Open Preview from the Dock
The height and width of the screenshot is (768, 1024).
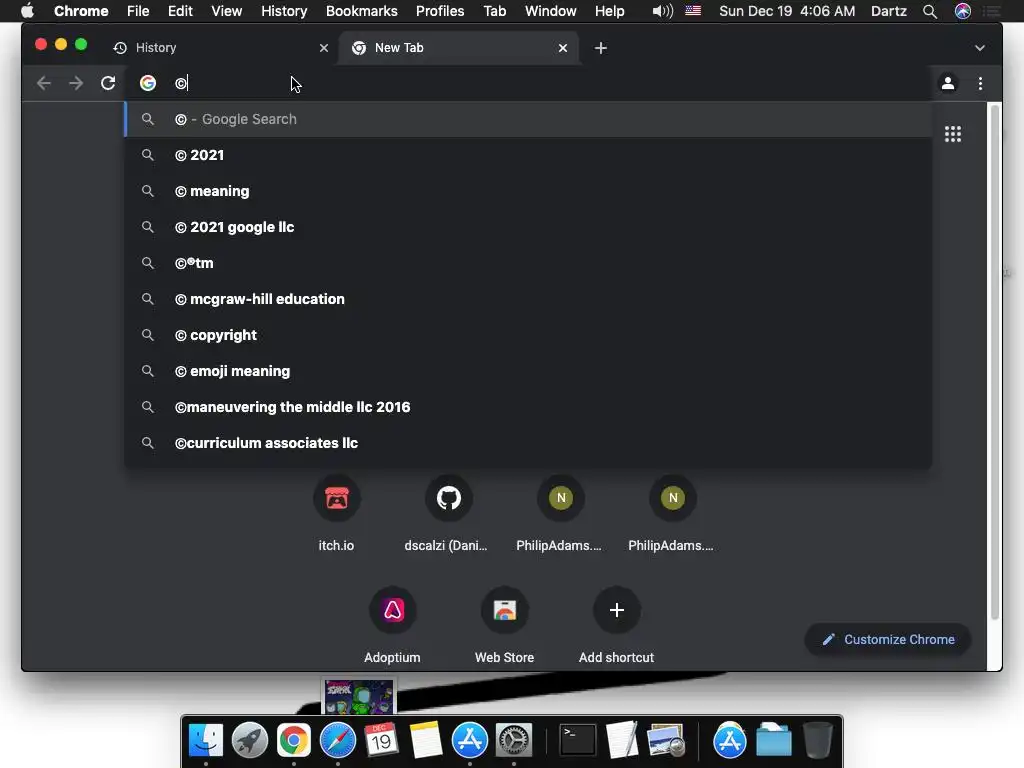665,741
